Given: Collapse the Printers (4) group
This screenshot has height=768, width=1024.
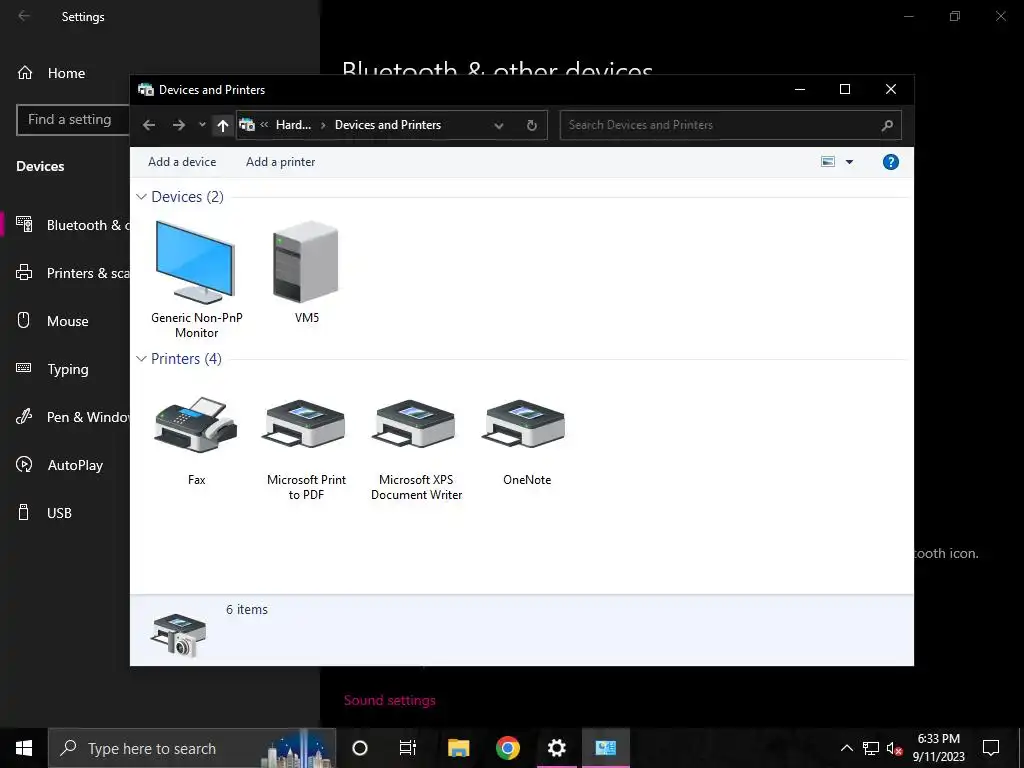Looking at the screenshot, I should (141, 359).
